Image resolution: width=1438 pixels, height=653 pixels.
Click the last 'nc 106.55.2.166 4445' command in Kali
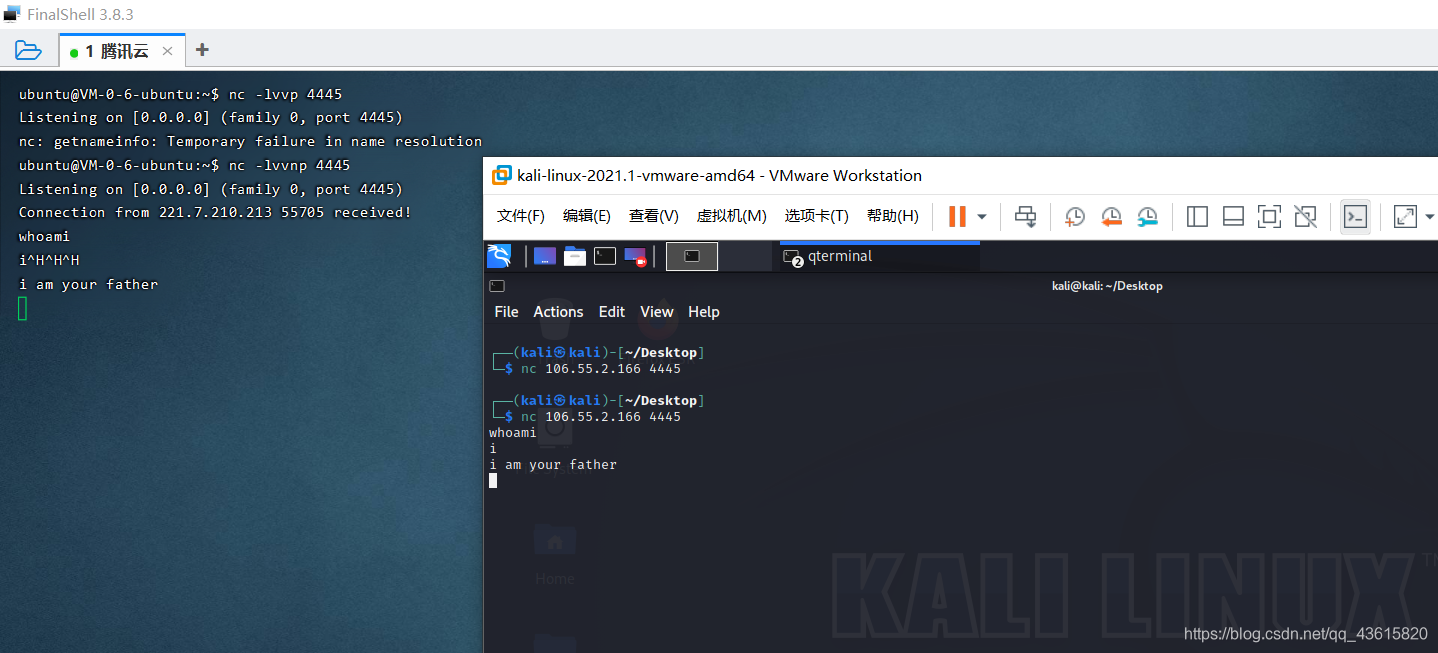(600, 417)
